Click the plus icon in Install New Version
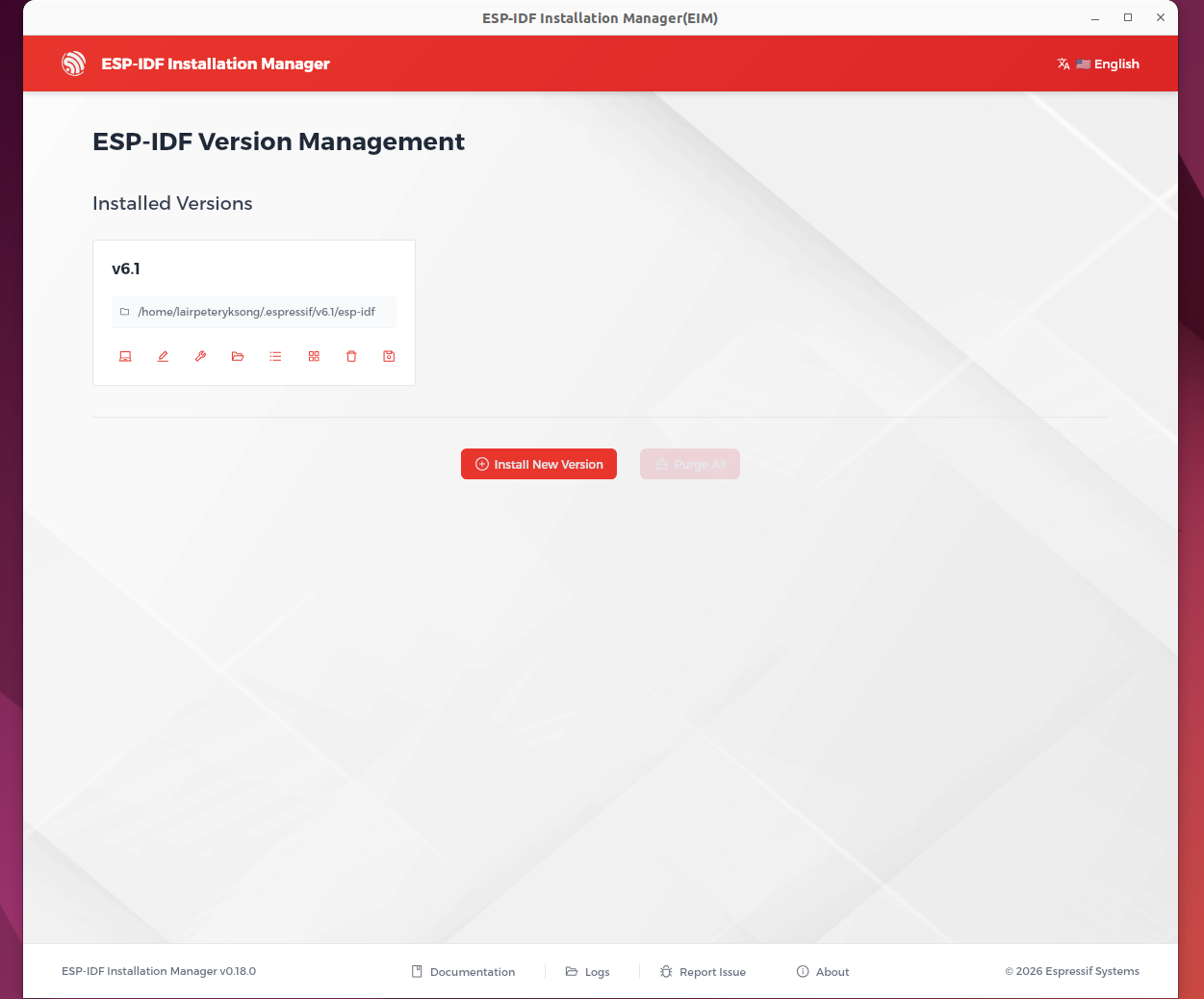1204x999 pixels. coord(482,464)
